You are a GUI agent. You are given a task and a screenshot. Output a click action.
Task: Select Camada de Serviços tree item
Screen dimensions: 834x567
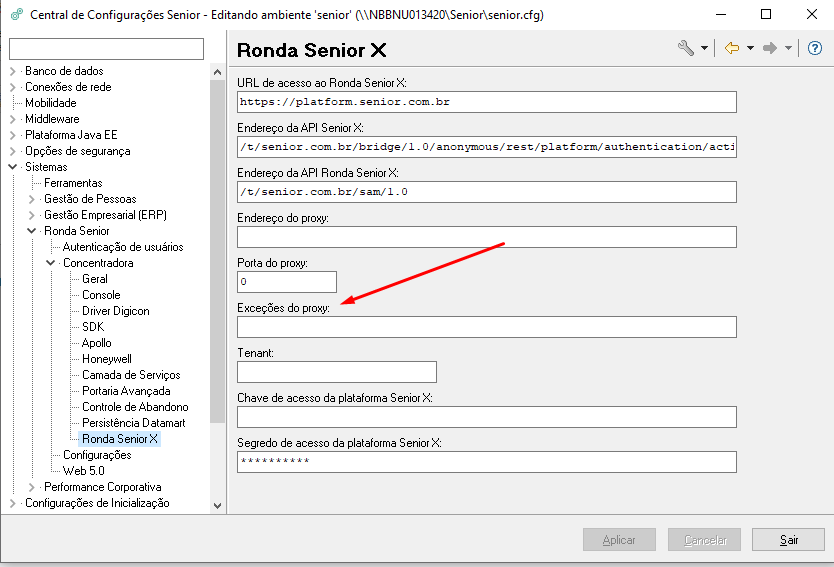(x=131, y=375)
